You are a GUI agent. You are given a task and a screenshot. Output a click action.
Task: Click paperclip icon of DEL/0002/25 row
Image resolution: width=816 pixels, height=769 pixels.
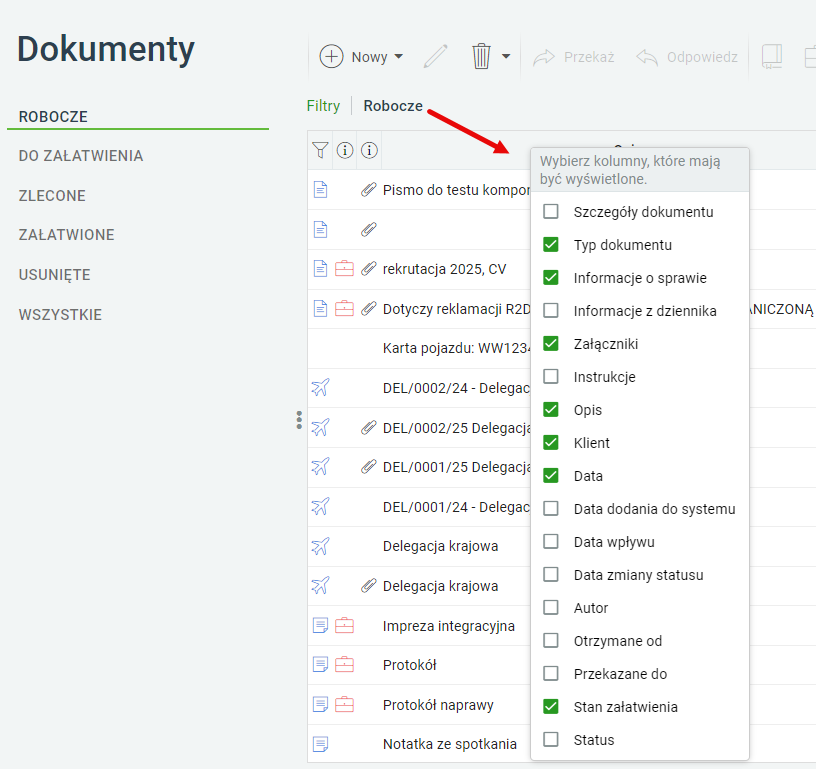click(368, 427)
